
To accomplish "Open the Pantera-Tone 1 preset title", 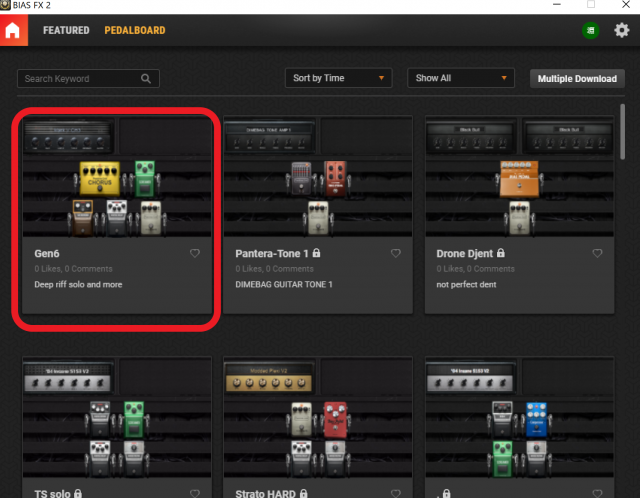I will point(272,253).
